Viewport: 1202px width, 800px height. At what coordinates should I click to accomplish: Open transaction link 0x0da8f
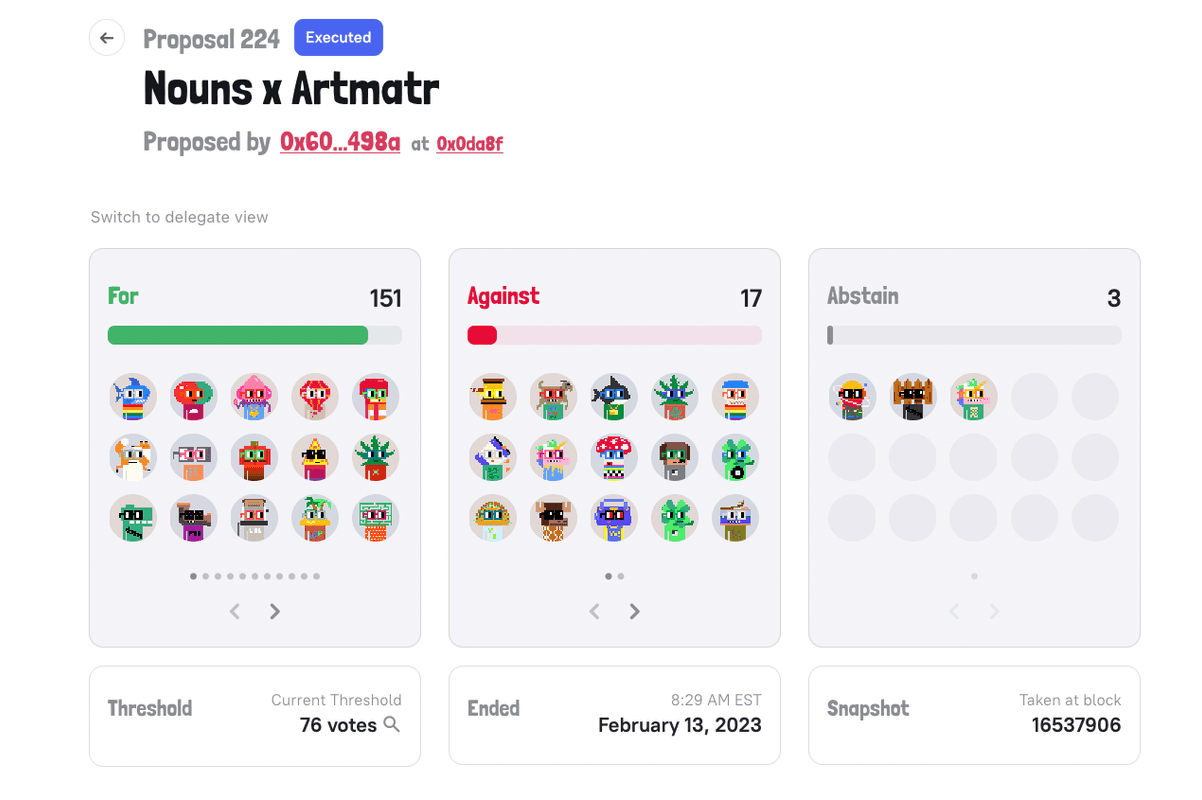469,144
